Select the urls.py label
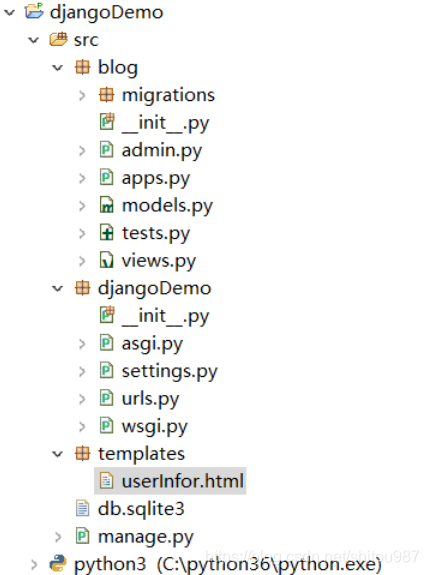The image size is (429, 575). (150, 399)
